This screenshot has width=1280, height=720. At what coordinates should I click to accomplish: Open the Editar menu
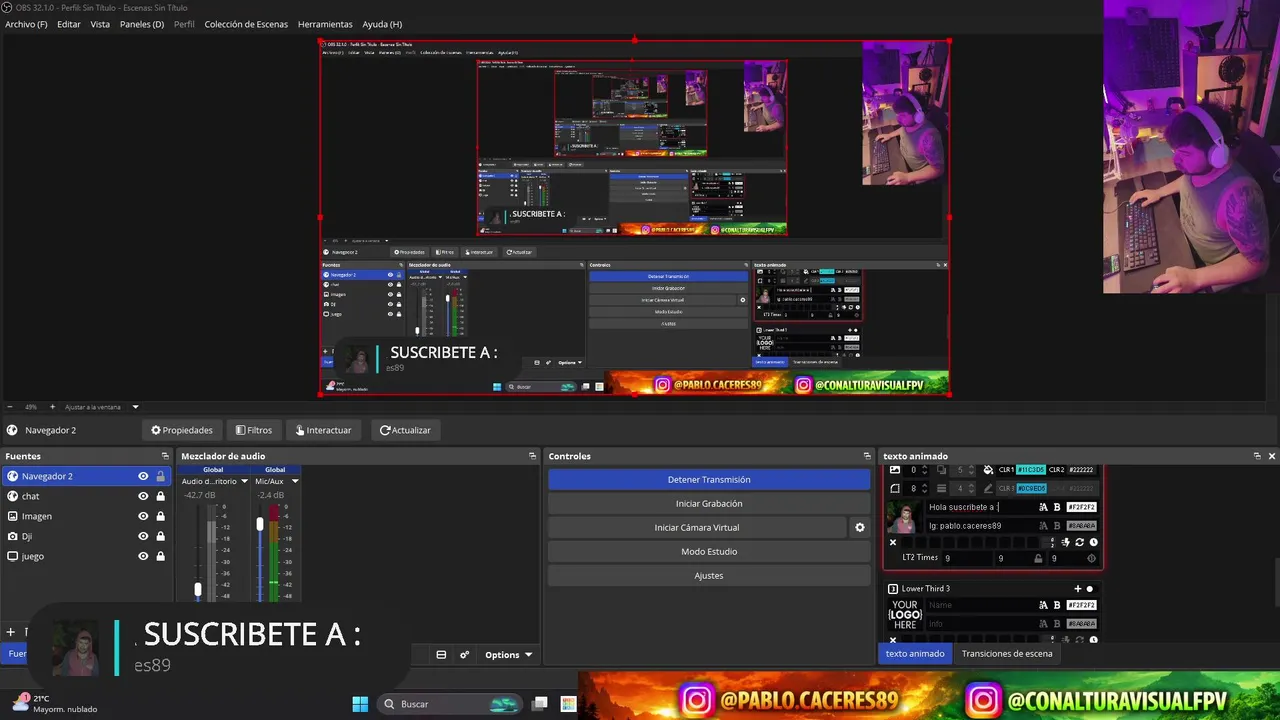[x=69, y=24]
